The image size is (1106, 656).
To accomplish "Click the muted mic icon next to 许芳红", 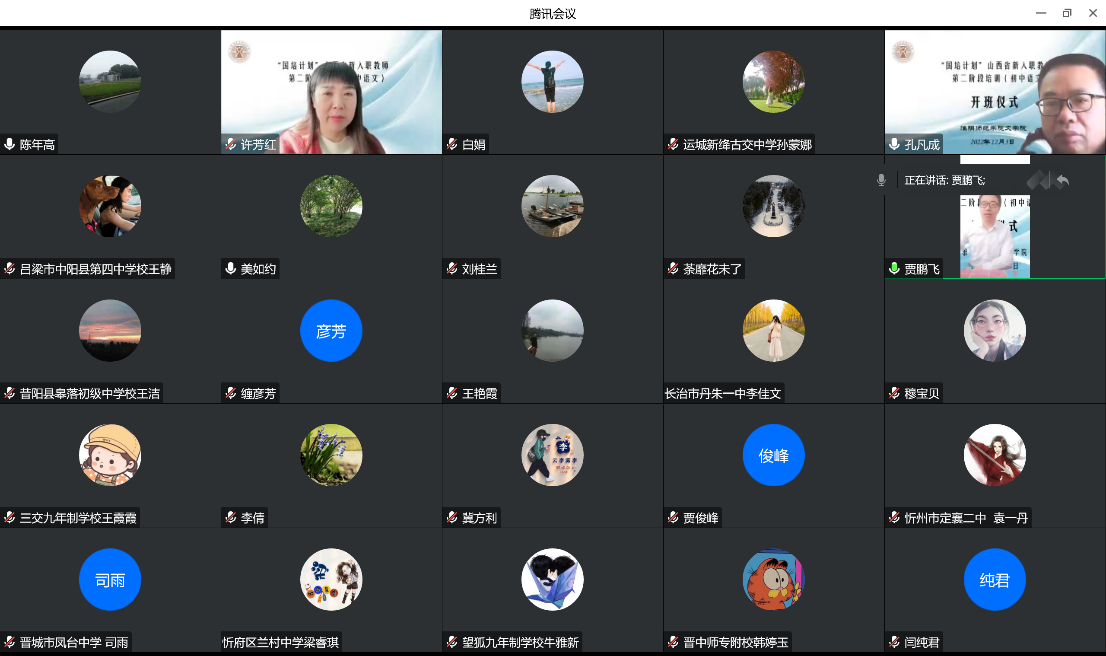I will pyautogui.click(x=231, y=145).
